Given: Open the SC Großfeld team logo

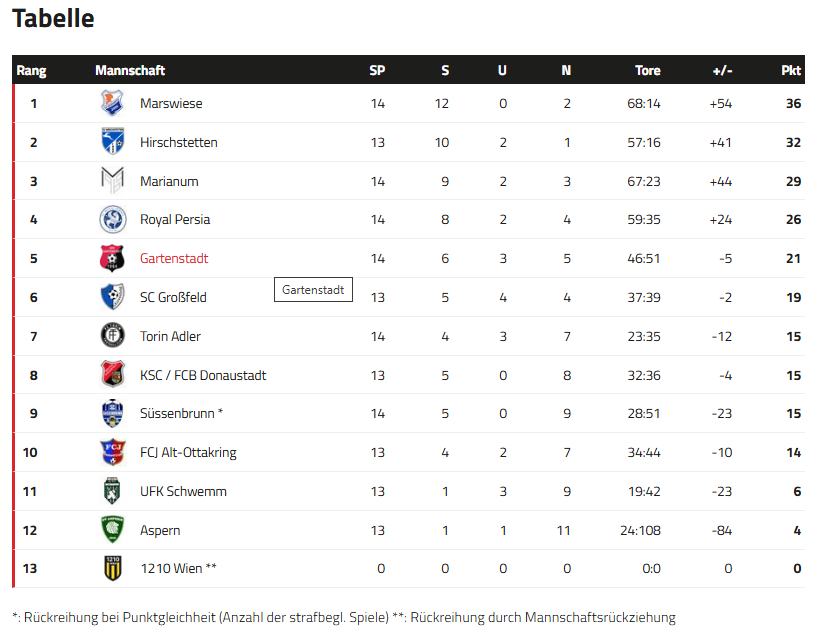Looking at the screenshot, I should click(112, 297).
